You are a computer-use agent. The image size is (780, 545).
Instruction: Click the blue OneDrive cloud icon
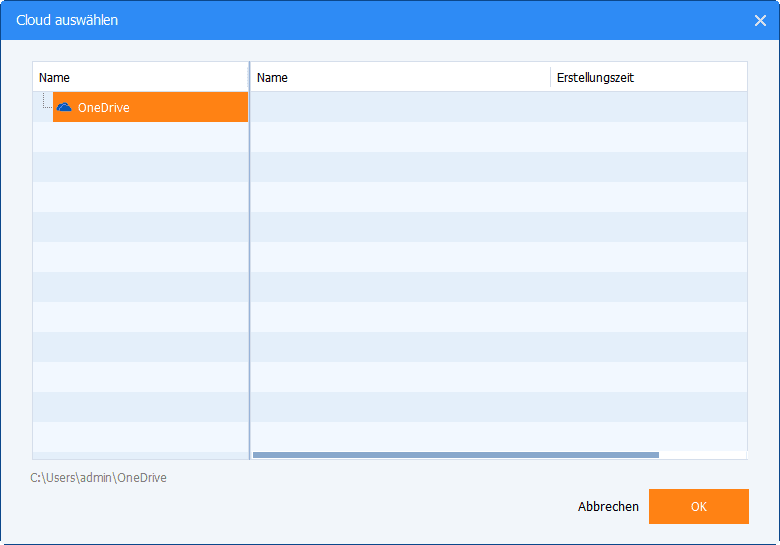64,107
